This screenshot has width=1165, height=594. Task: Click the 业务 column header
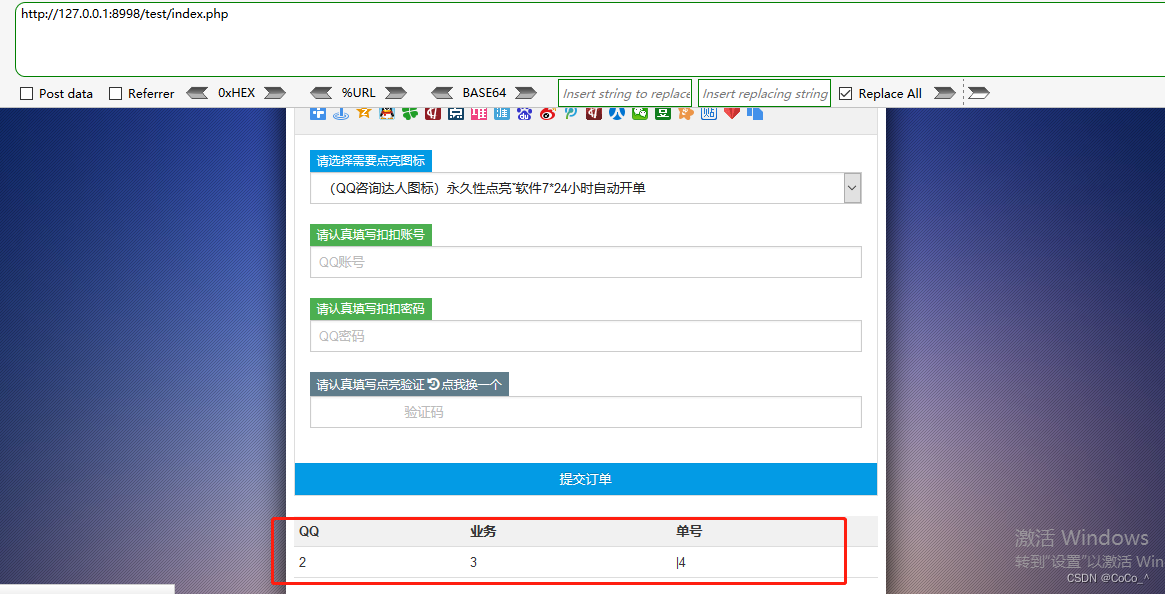(x=483, y=531)
